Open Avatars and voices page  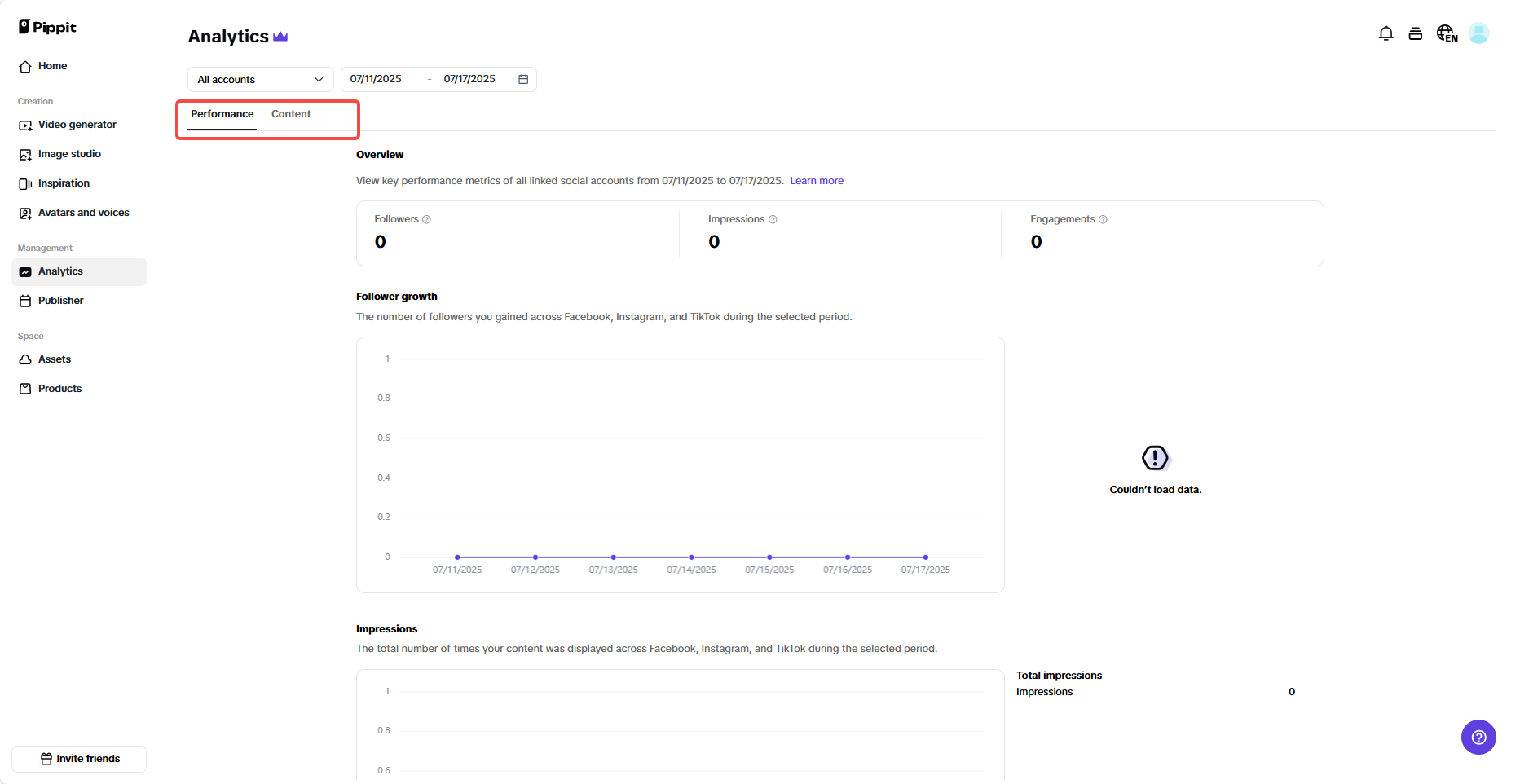click(83, 213)
